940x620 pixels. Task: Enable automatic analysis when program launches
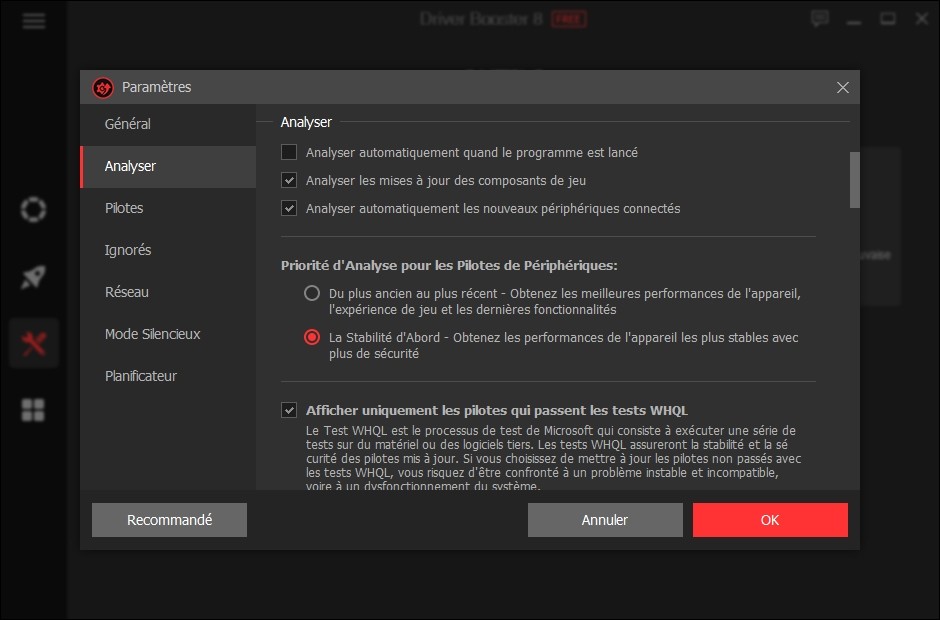point(289,152)
